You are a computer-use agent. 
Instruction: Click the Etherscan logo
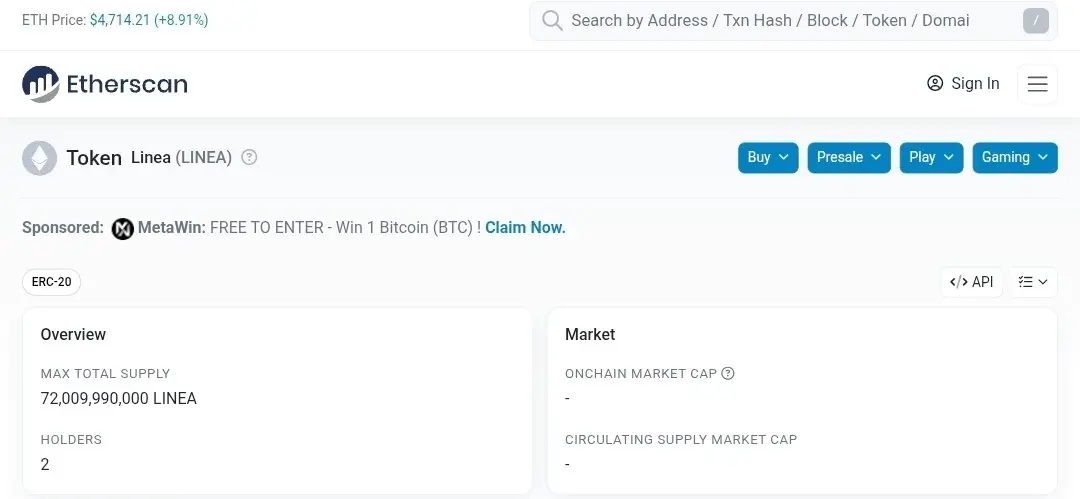105,84
